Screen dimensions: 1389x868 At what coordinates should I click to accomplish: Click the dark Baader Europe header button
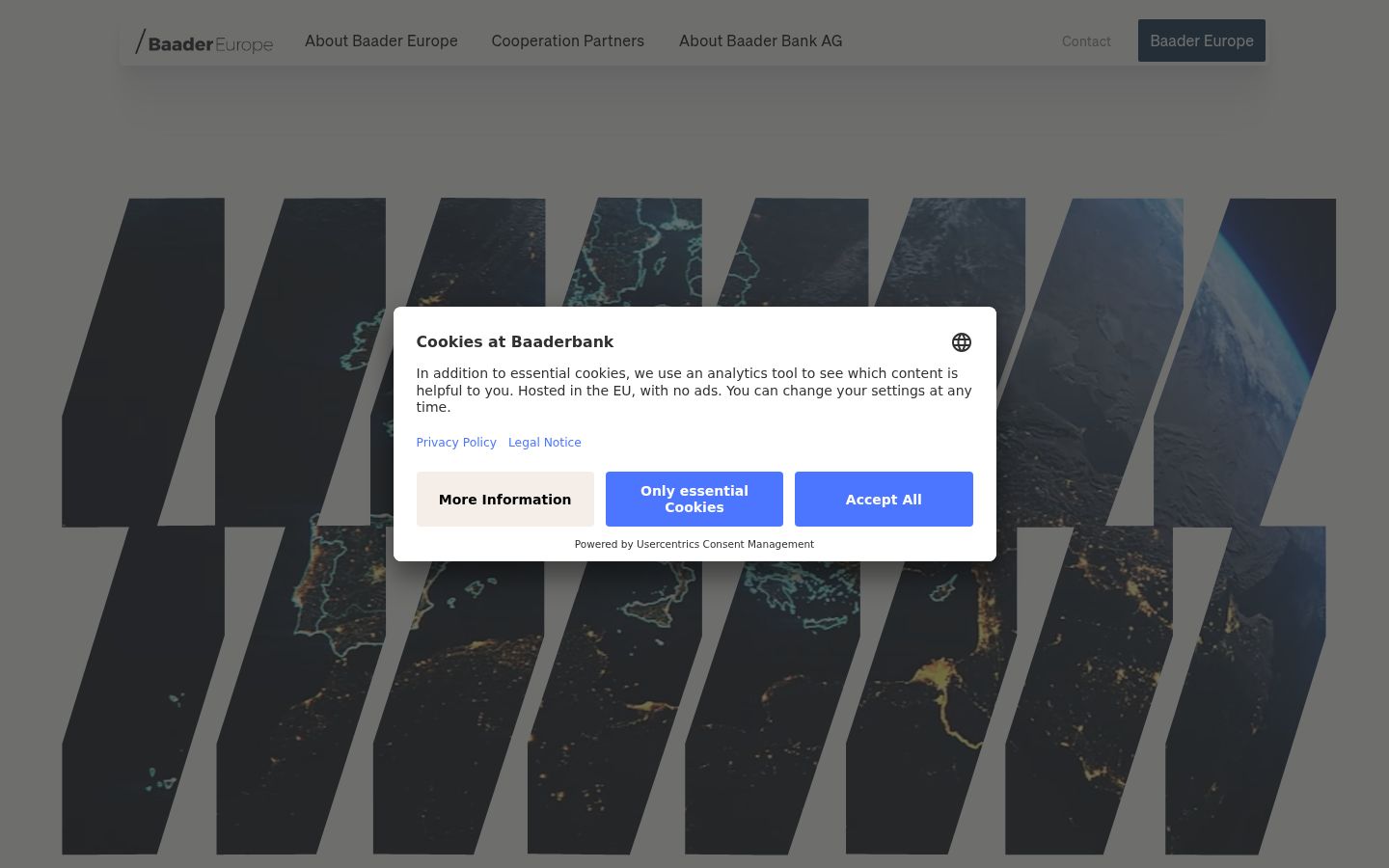1201,41
